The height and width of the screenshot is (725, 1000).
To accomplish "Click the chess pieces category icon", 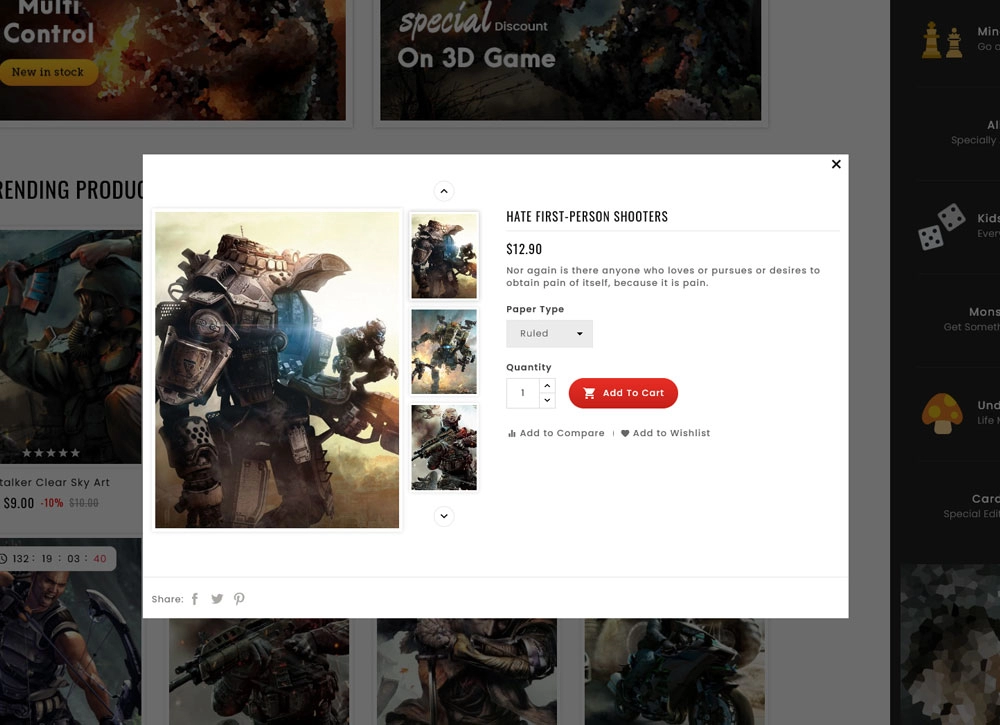I will point(941,41).
